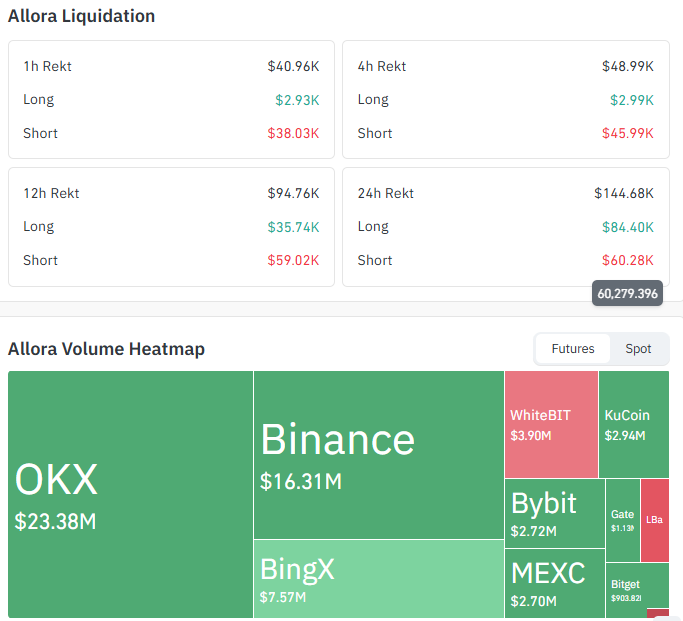Click the 60,279.396 tooltip
The width and height of the screenshot is (683, 621).
tap(627, 293)
